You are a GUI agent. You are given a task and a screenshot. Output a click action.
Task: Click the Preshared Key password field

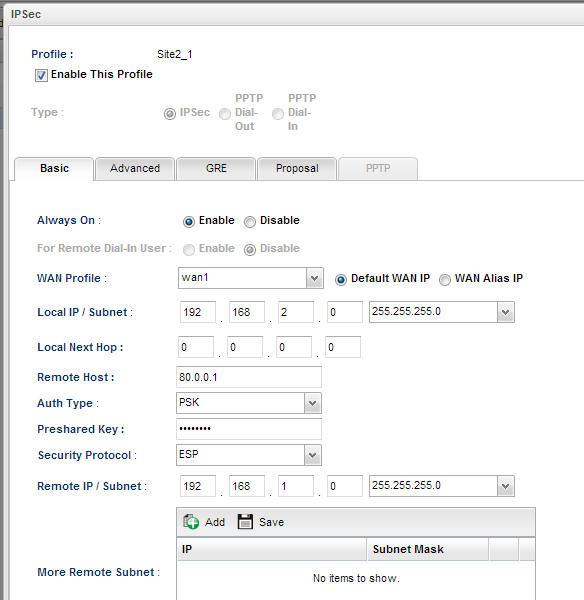249,429
